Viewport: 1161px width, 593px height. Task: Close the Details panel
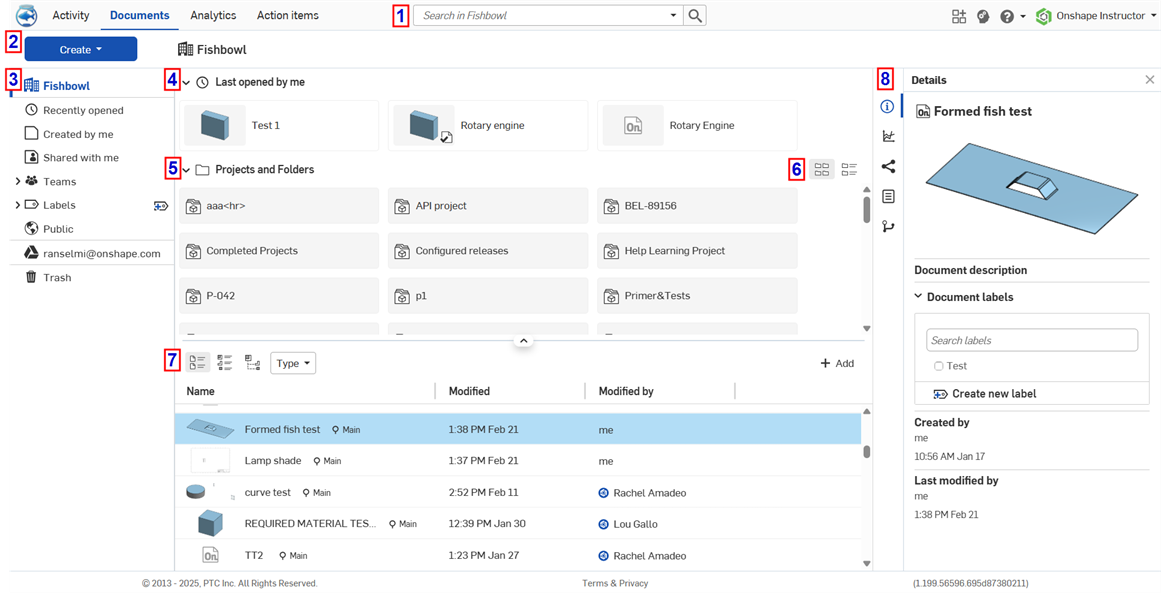pyautogui.click(x=1150, y=80)
